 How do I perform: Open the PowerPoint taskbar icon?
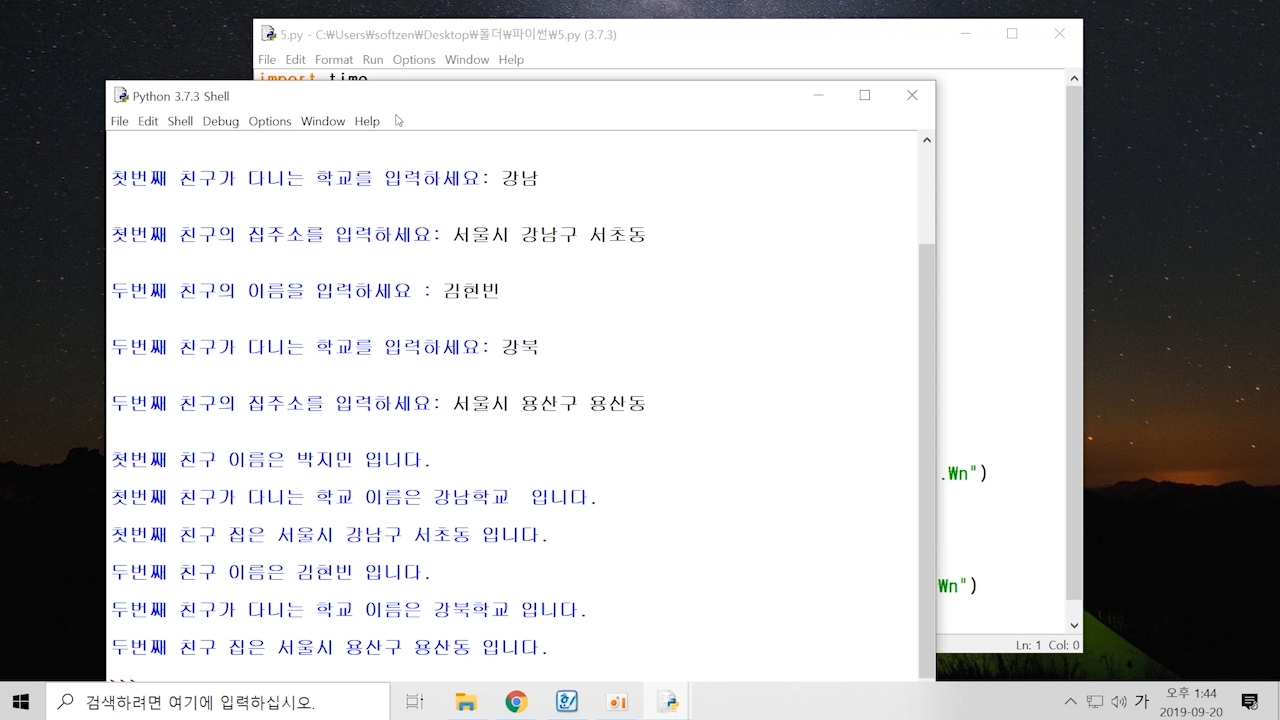click(x=617, y=702)
